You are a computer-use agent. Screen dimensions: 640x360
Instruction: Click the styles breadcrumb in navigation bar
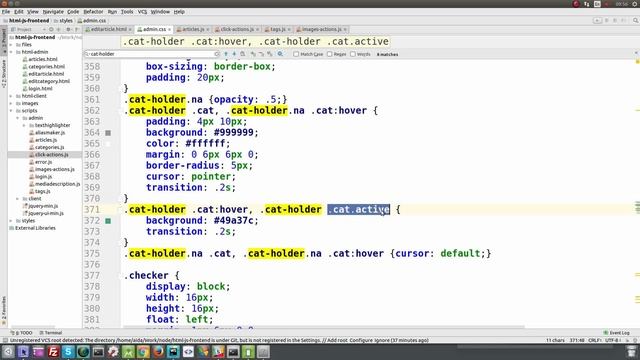(x=66, y=20)
